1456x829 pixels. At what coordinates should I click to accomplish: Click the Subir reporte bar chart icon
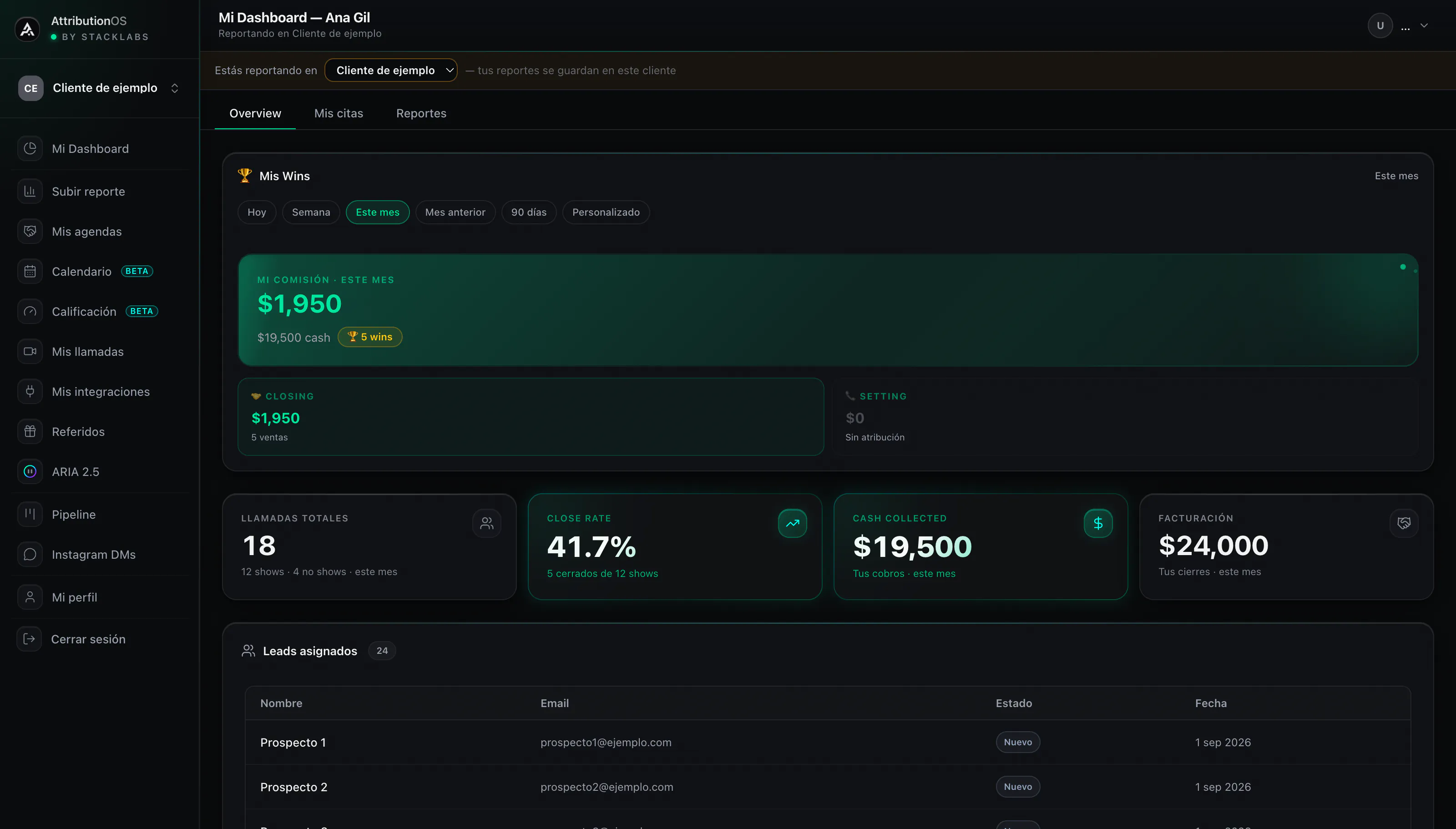tap(30, 191)
